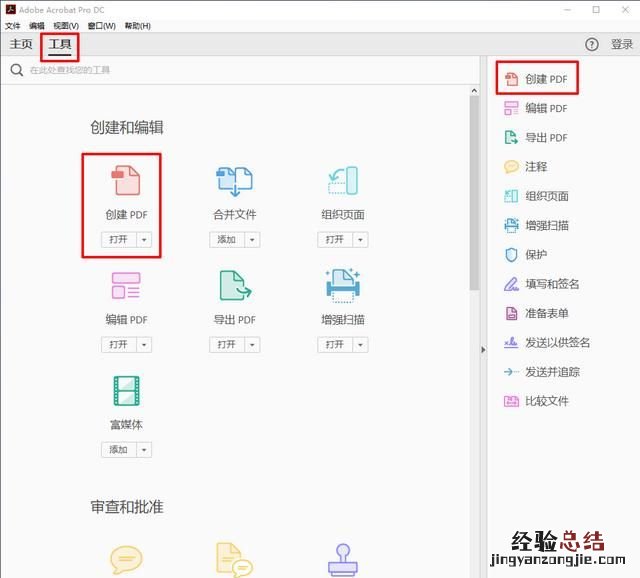Click the Edit PDF (编辑 PDF) grid icon

[x=126, y=285]
